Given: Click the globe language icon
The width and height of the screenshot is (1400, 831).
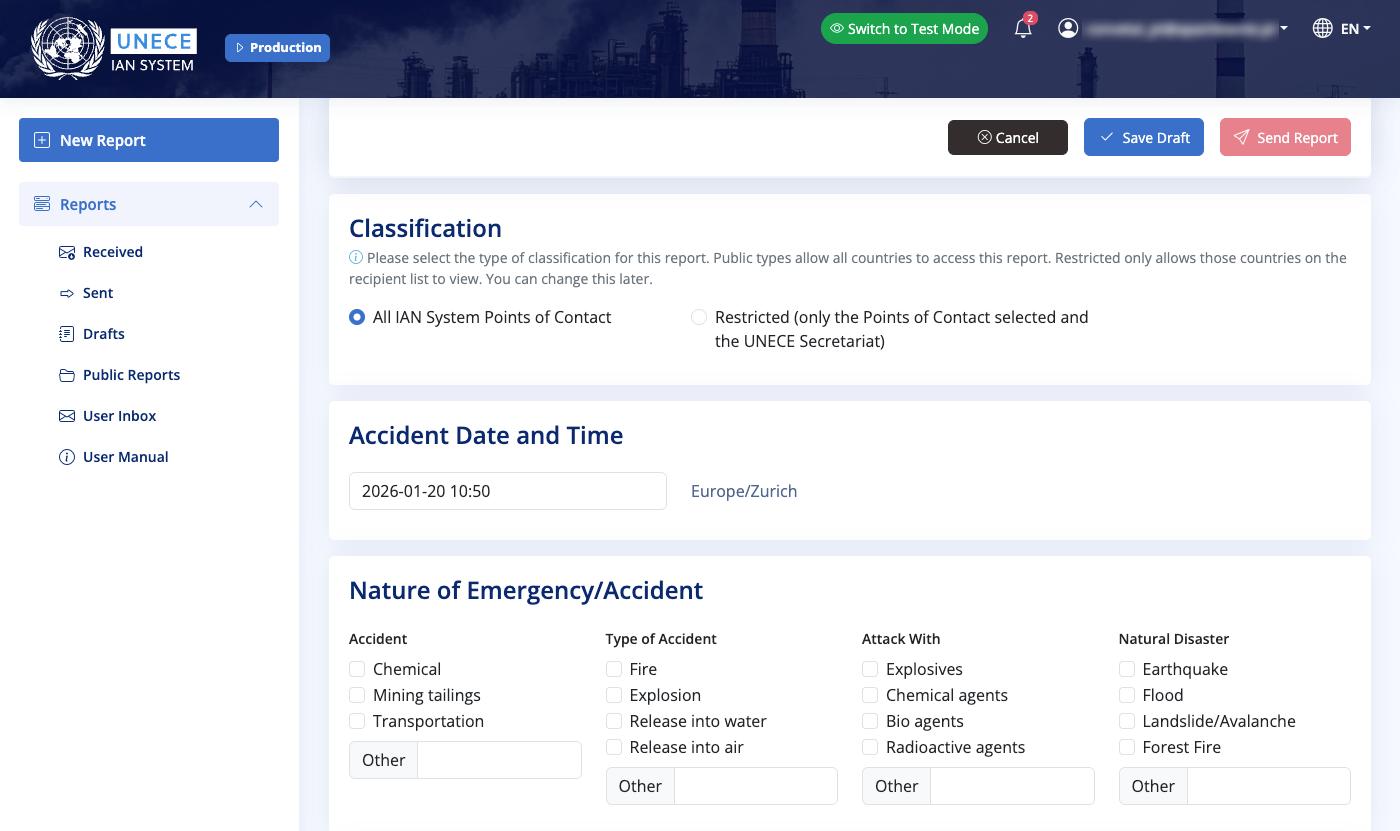Looking at the screenshot, I should pos(1322,29).
